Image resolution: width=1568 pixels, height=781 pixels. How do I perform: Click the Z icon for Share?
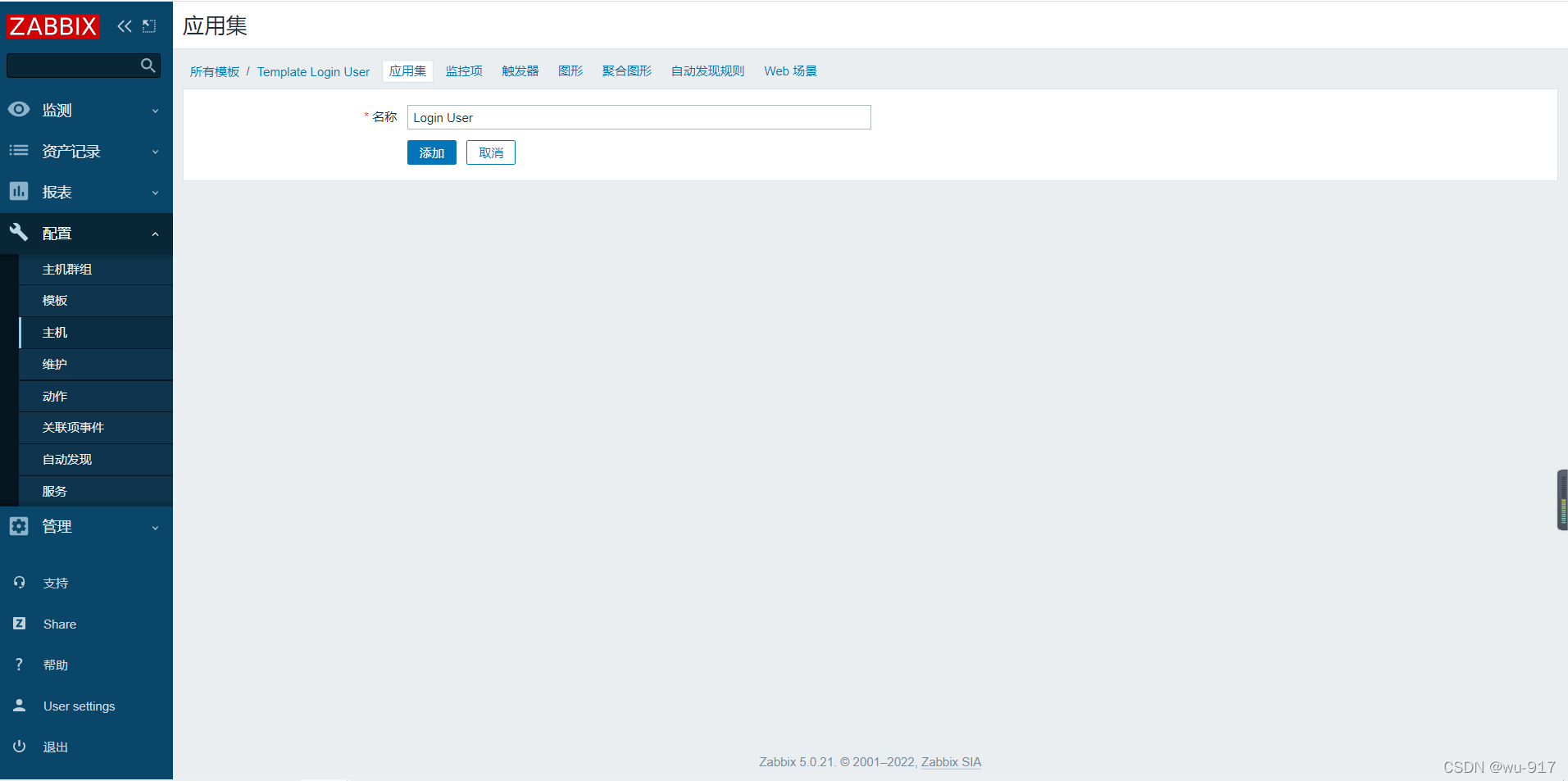[x=20, y=624]
